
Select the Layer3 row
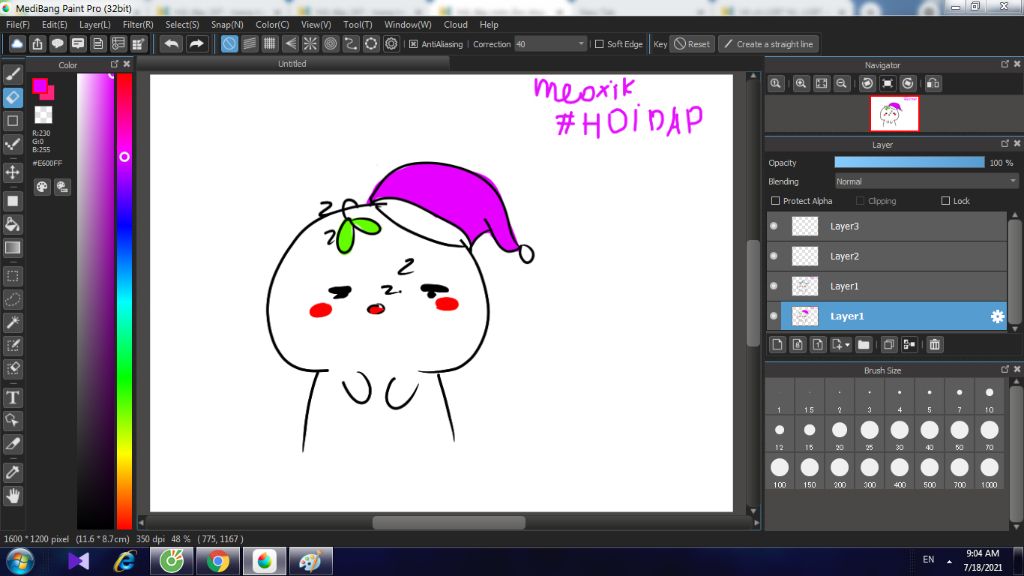(x=887, y=226)
